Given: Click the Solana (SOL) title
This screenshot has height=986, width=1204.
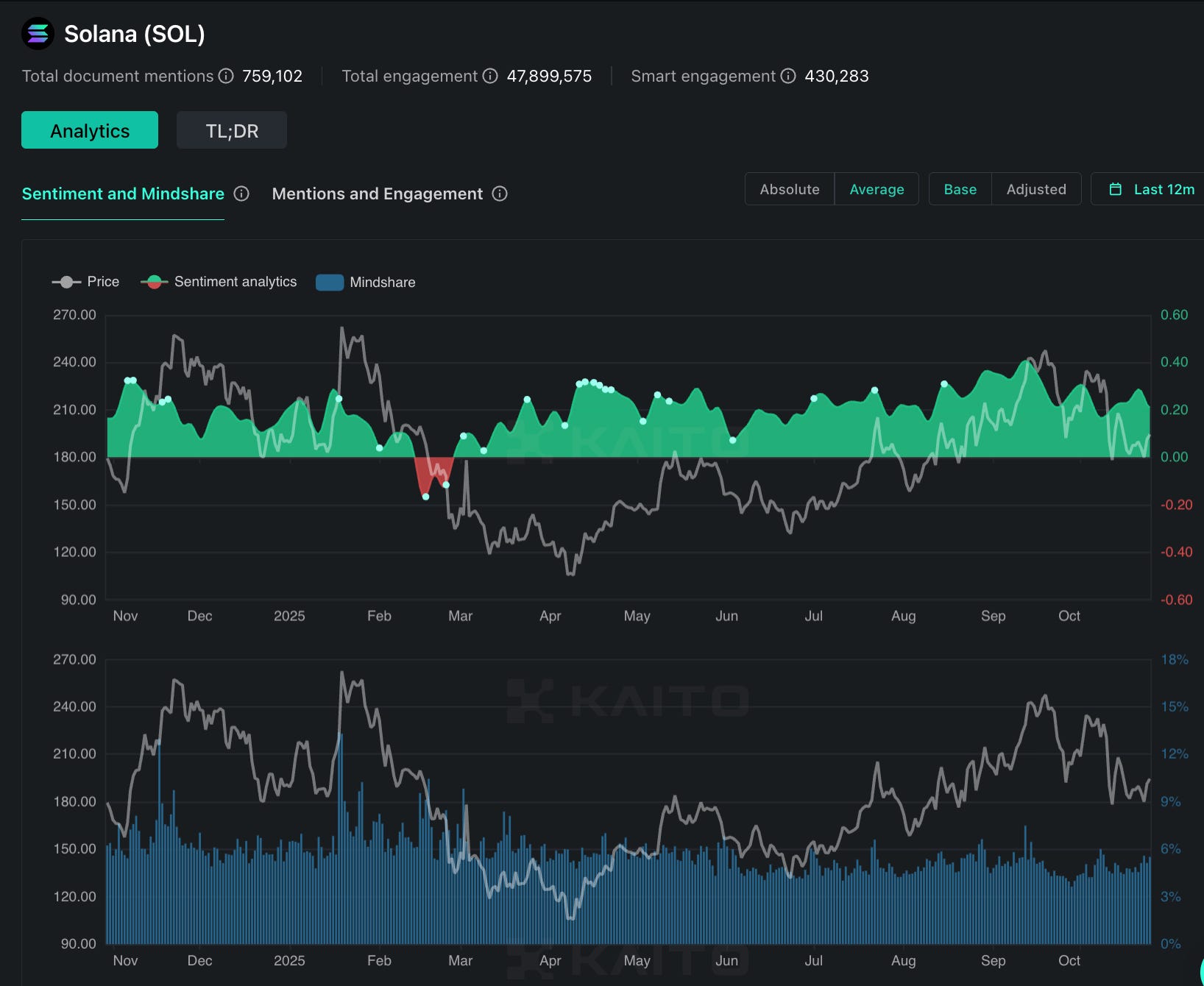Looking at the screenshot, I should point(135,34).
